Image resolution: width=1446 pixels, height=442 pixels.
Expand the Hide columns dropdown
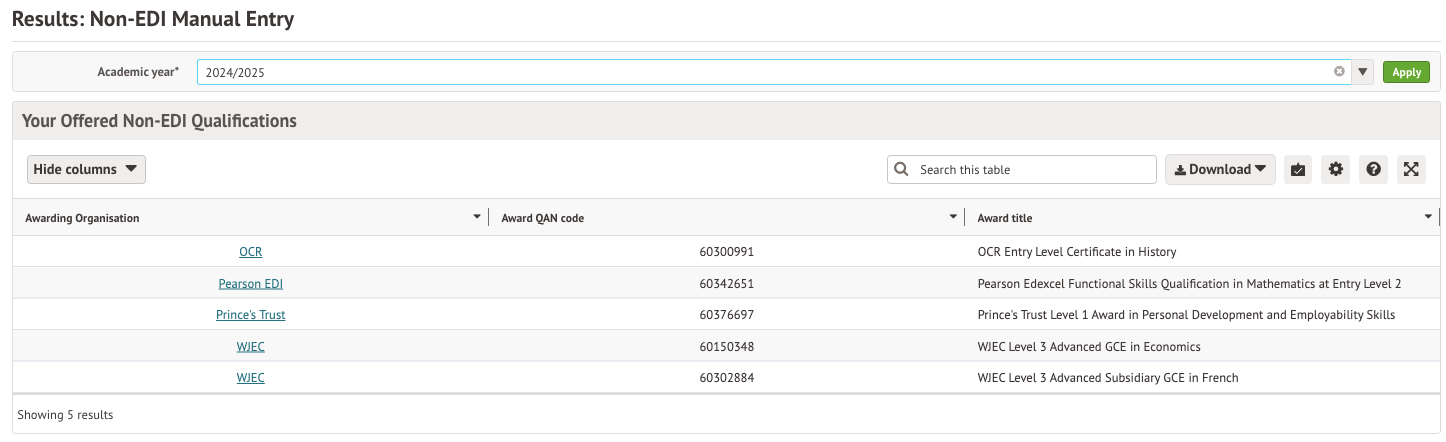point(86,170)
